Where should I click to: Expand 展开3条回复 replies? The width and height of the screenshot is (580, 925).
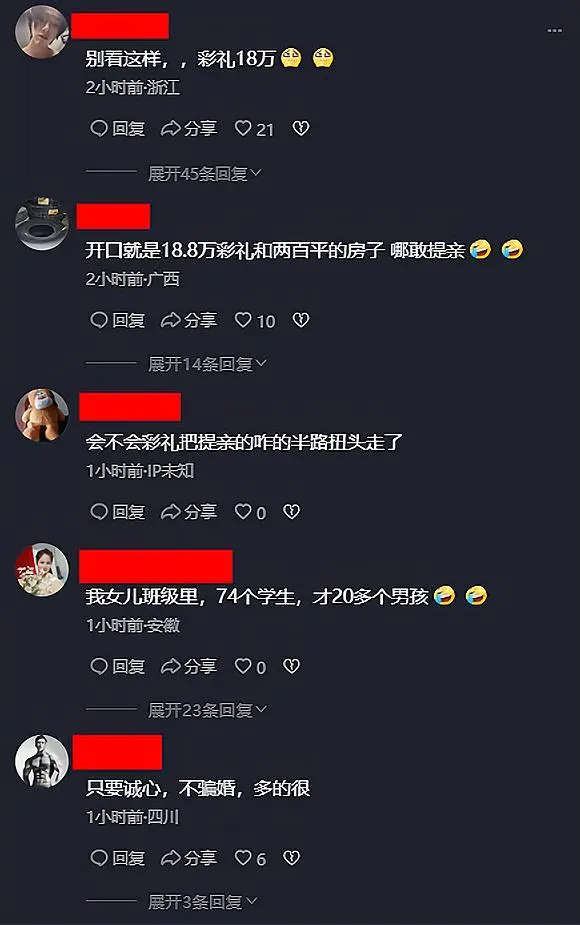tap(202, 901)
